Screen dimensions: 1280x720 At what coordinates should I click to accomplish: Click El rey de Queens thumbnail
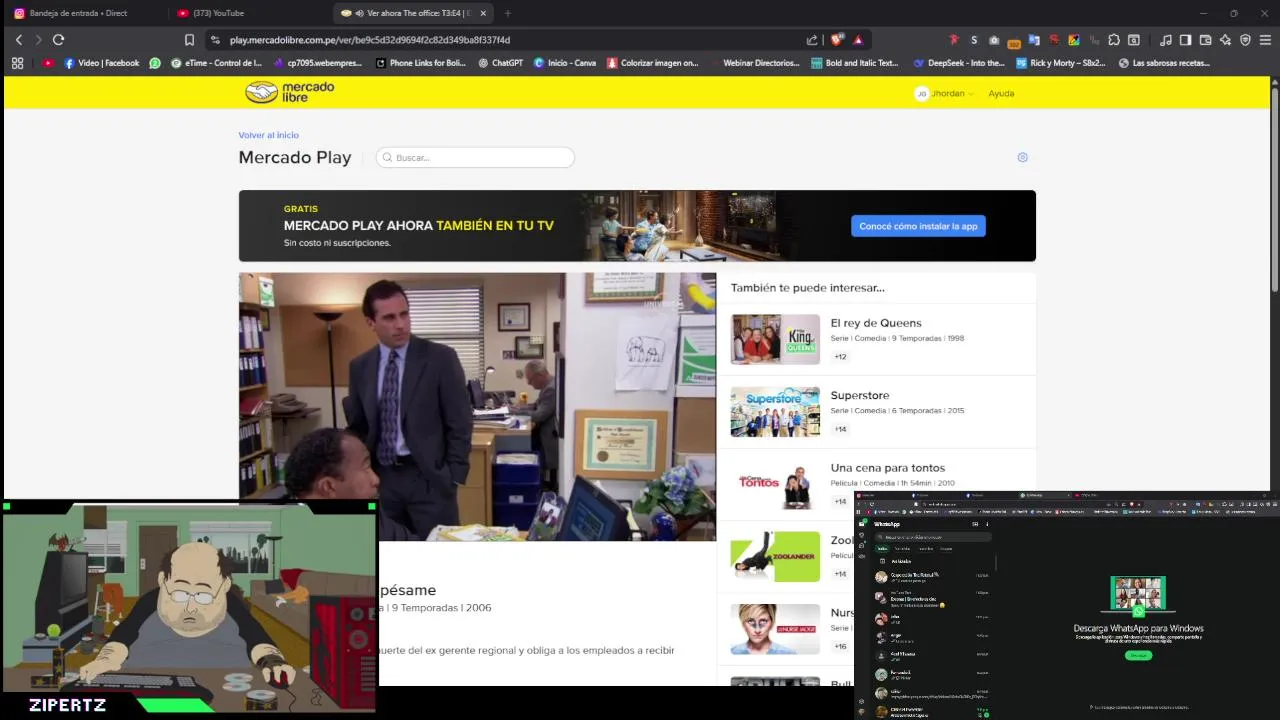click(775, 339)
